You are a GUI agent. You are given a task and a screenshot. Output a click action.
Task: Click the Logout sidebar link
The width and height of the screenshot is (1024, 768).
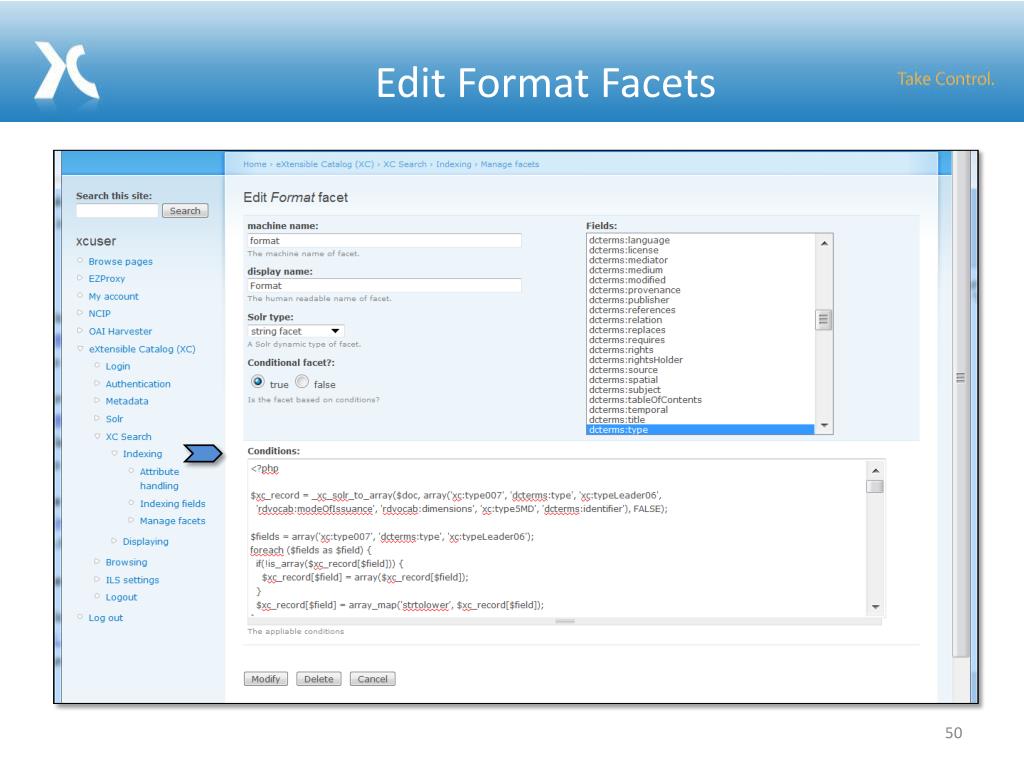coord(121,597)
